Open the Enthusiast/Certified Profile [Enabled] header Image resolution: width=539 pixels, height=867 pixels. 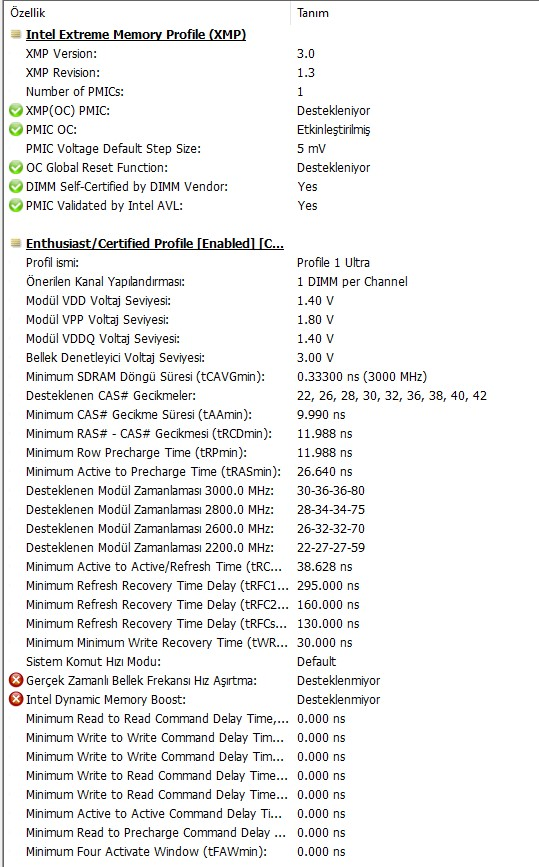155,243
